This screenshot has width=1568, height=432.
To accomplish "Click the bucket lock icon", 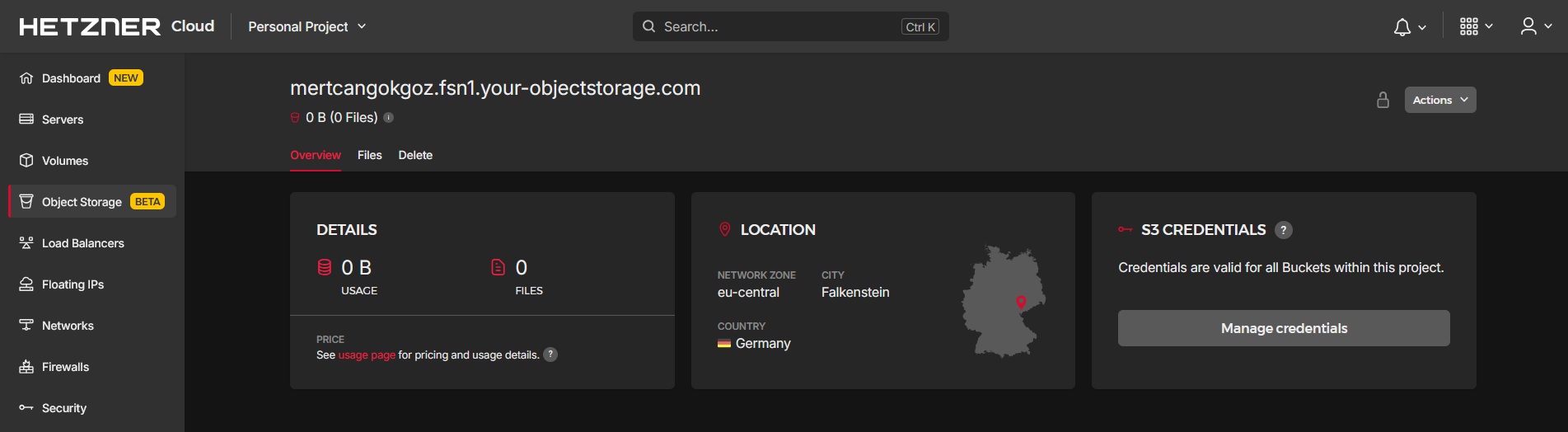I will point(1383,100).
